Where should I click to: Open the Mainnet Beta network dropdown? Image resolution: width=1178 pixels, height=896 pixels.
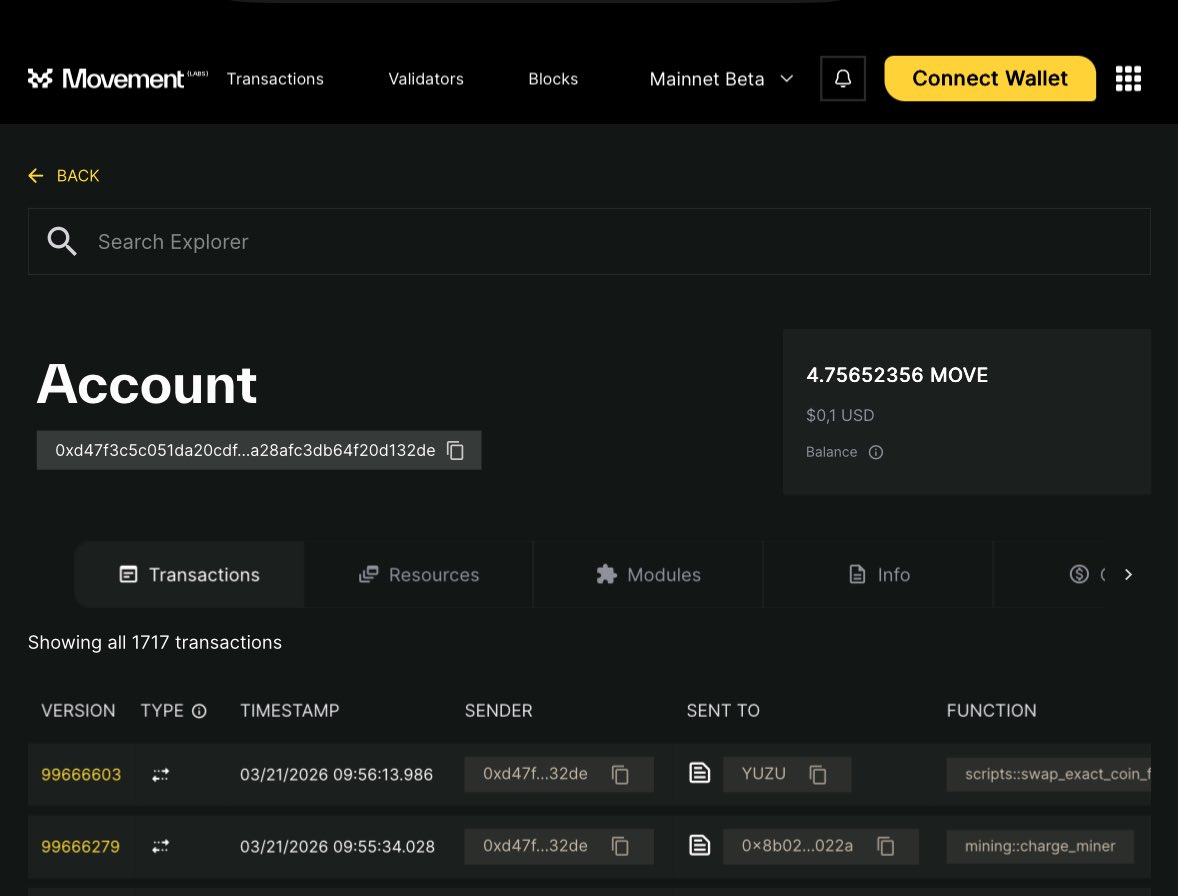(721, 78)
